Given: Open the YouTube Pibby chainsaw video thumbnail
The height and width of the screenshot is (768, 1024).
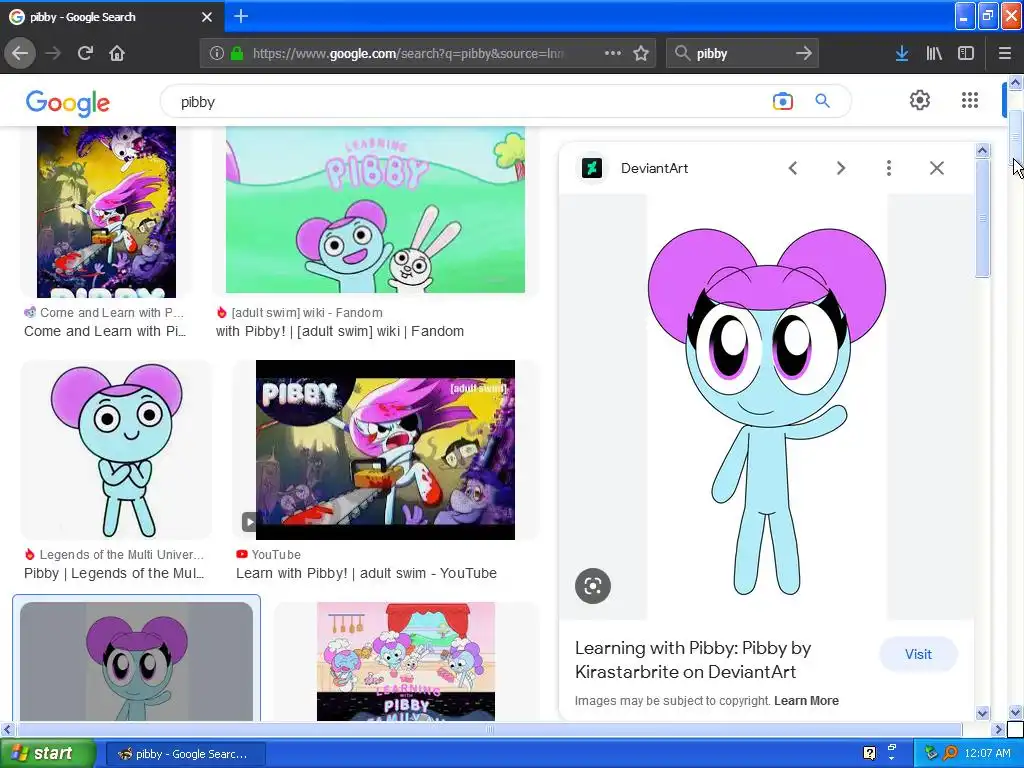Looking at the screenshot, I should (385, 449).
